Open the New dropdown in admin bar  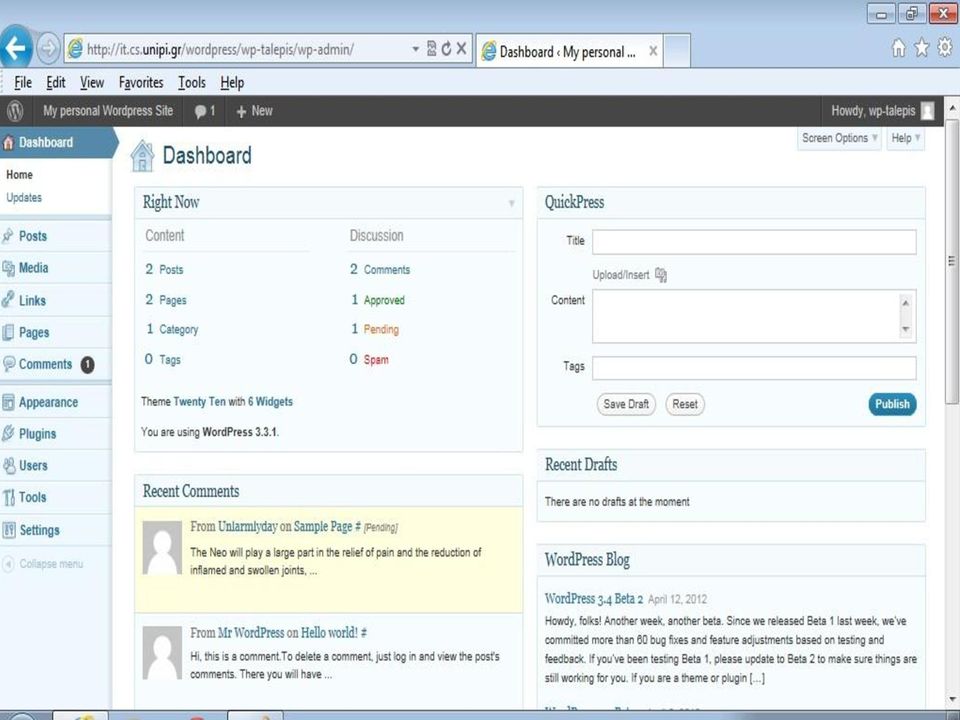pyautogui.click(x=254, y=111)
